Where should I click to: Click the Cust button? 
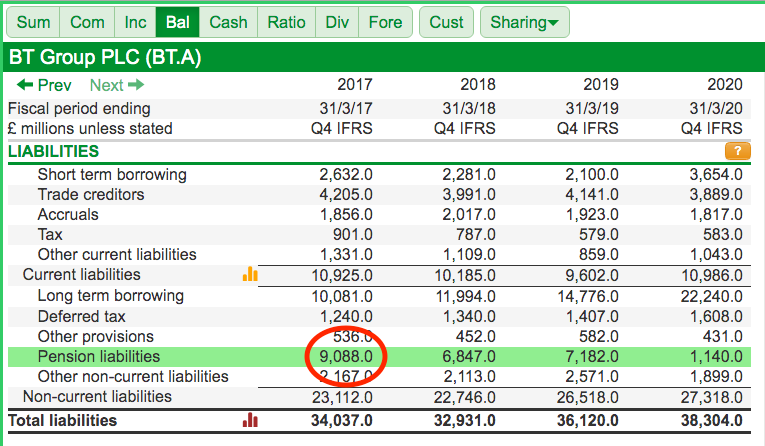click(x=446, y=22)
